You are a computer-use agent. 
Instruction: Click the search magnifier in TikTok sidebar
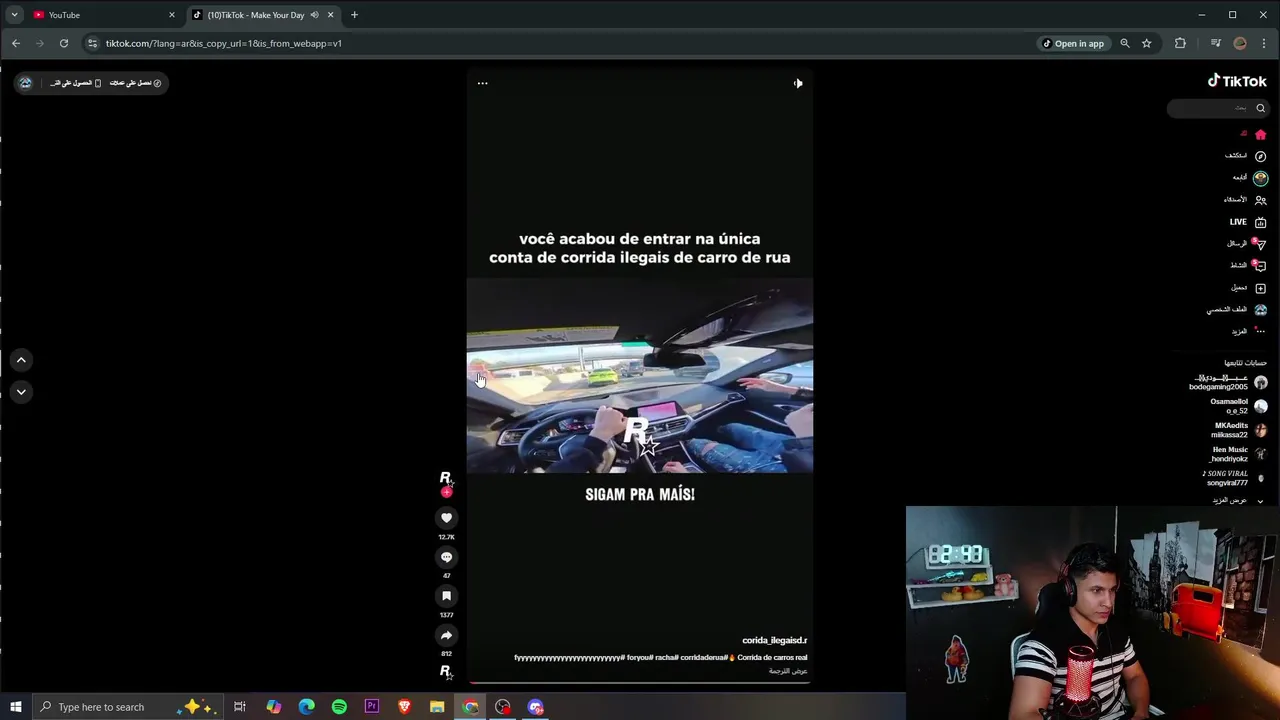pyautogui.click(x=1260, y=108)
